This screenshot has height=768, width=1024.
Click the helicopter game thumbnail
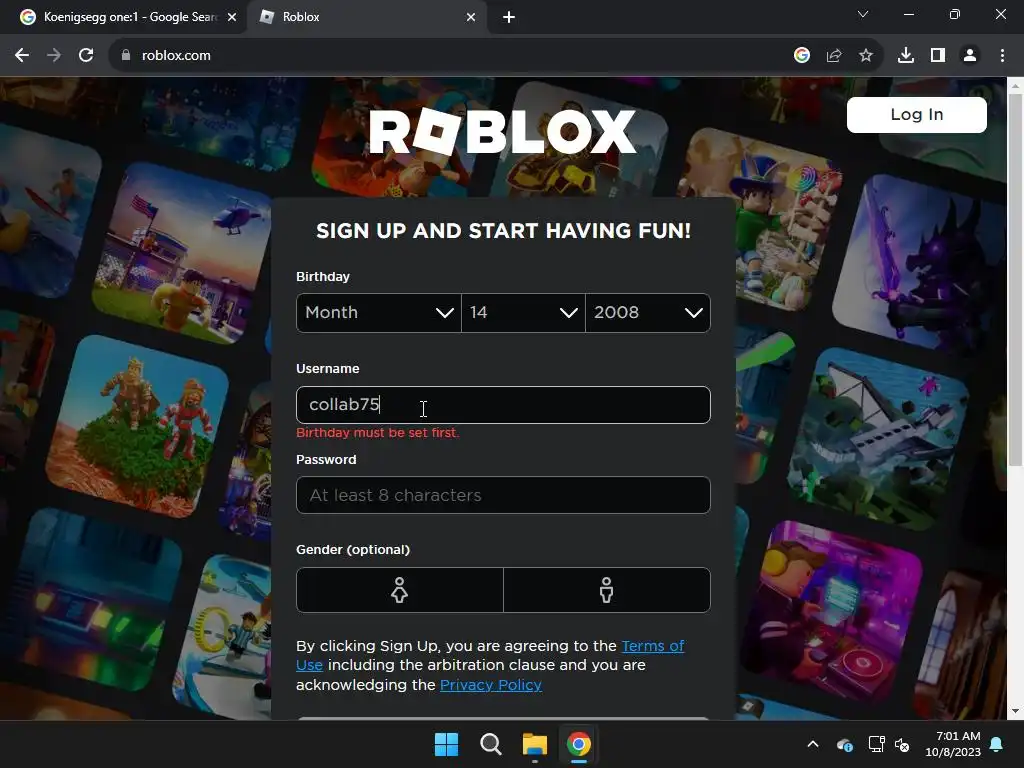183,255
